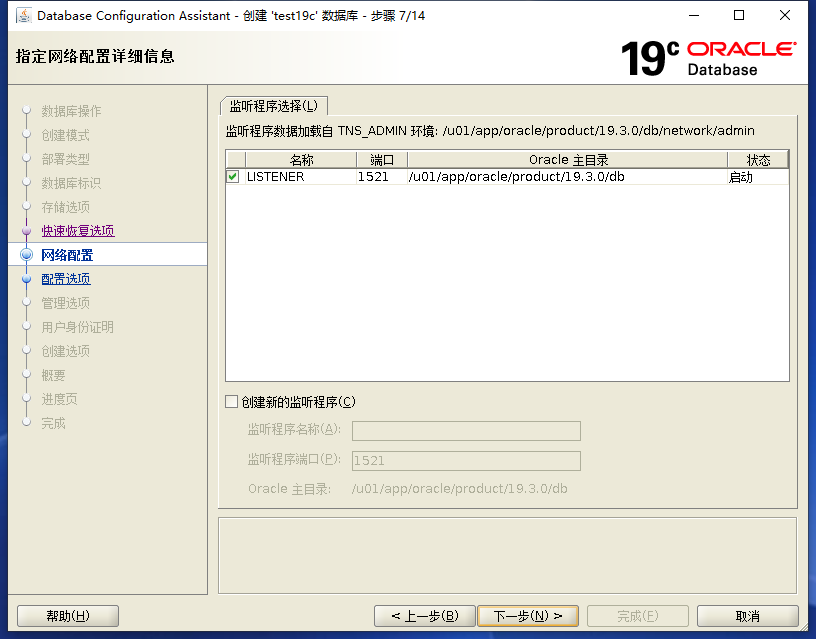The height and width of the screenshot is (639, 816).
Task: Click the 网络配置 step bullet icon
Action: pyautogui.click(x=27, y=254)
